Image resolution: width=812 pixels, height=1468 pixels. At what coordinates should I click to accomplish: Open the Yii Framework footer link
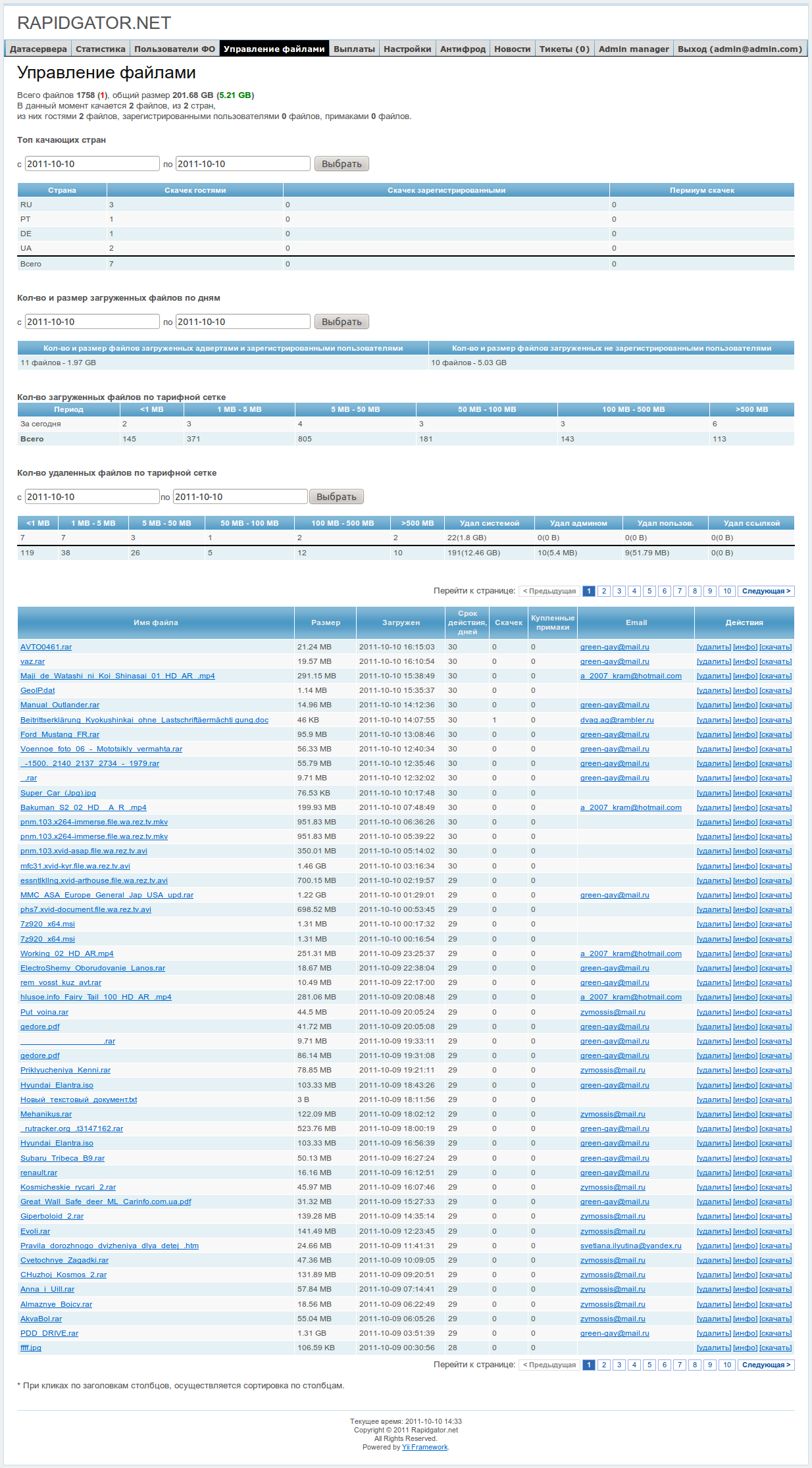point(425,1447)
